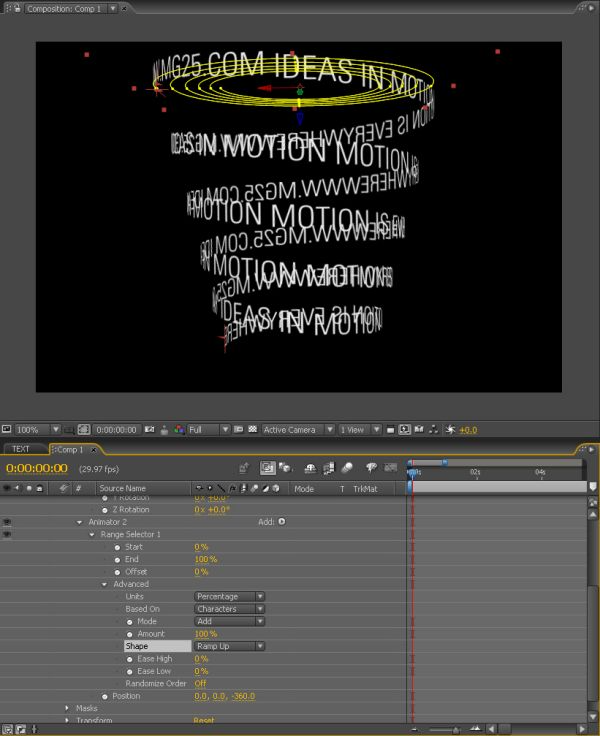Open the Active Camera view dropdown
This screenshot has width=600, height=736.
(298, 429)
